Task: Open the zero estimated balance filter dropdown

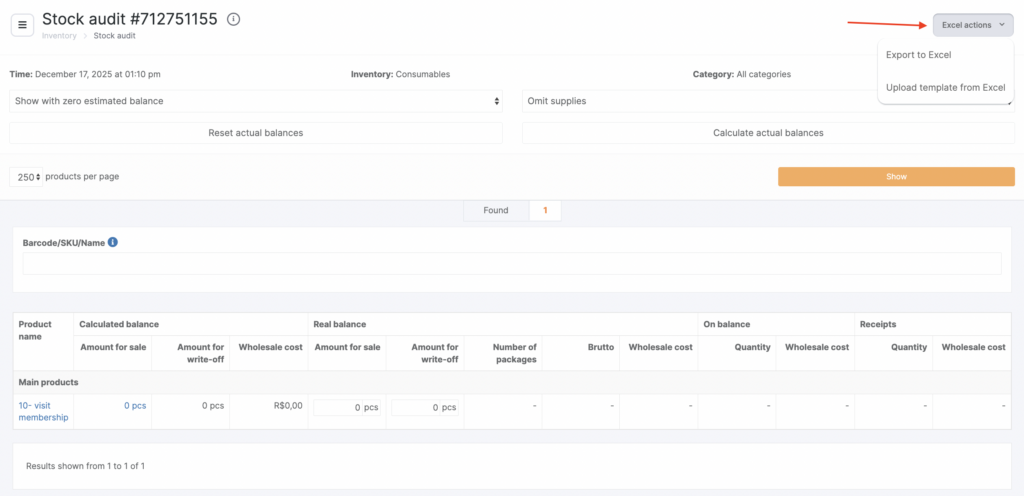Action: [x=256, y=101]
